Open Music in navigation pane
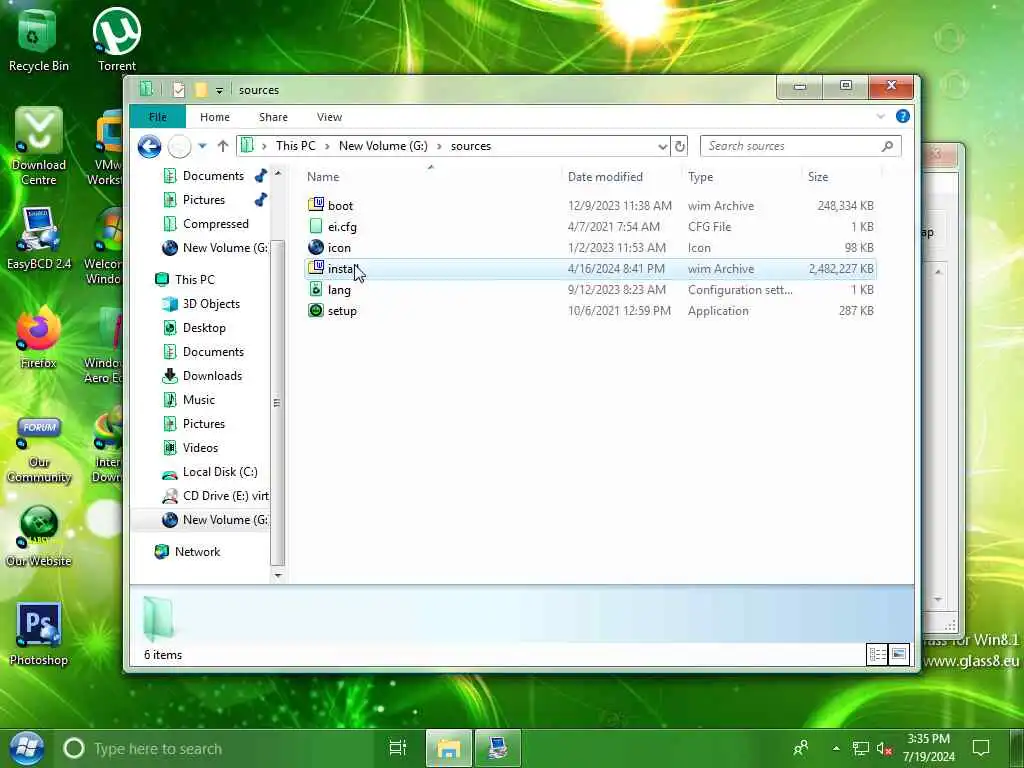This screenshot has width=1024, height=768. coord(199,400)
